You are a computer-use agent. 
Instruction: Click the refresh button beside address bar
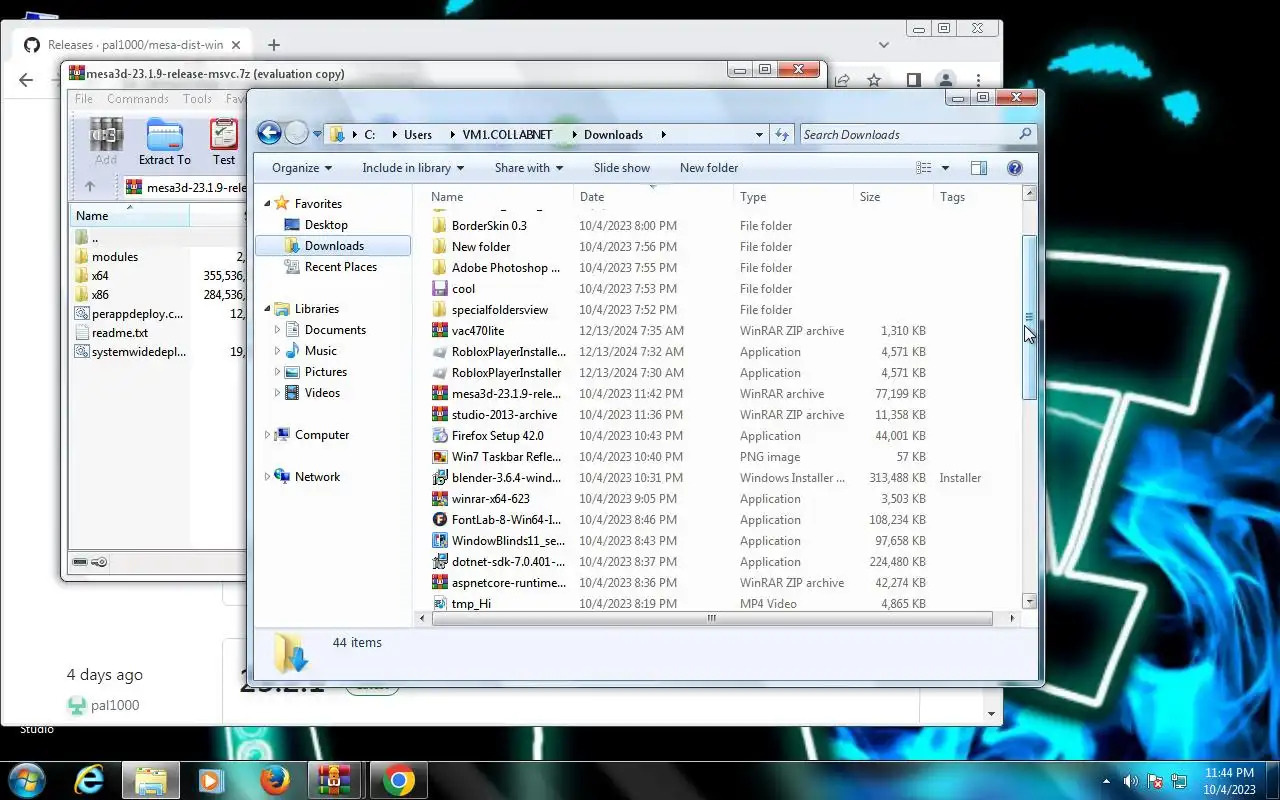click(783, 134)
